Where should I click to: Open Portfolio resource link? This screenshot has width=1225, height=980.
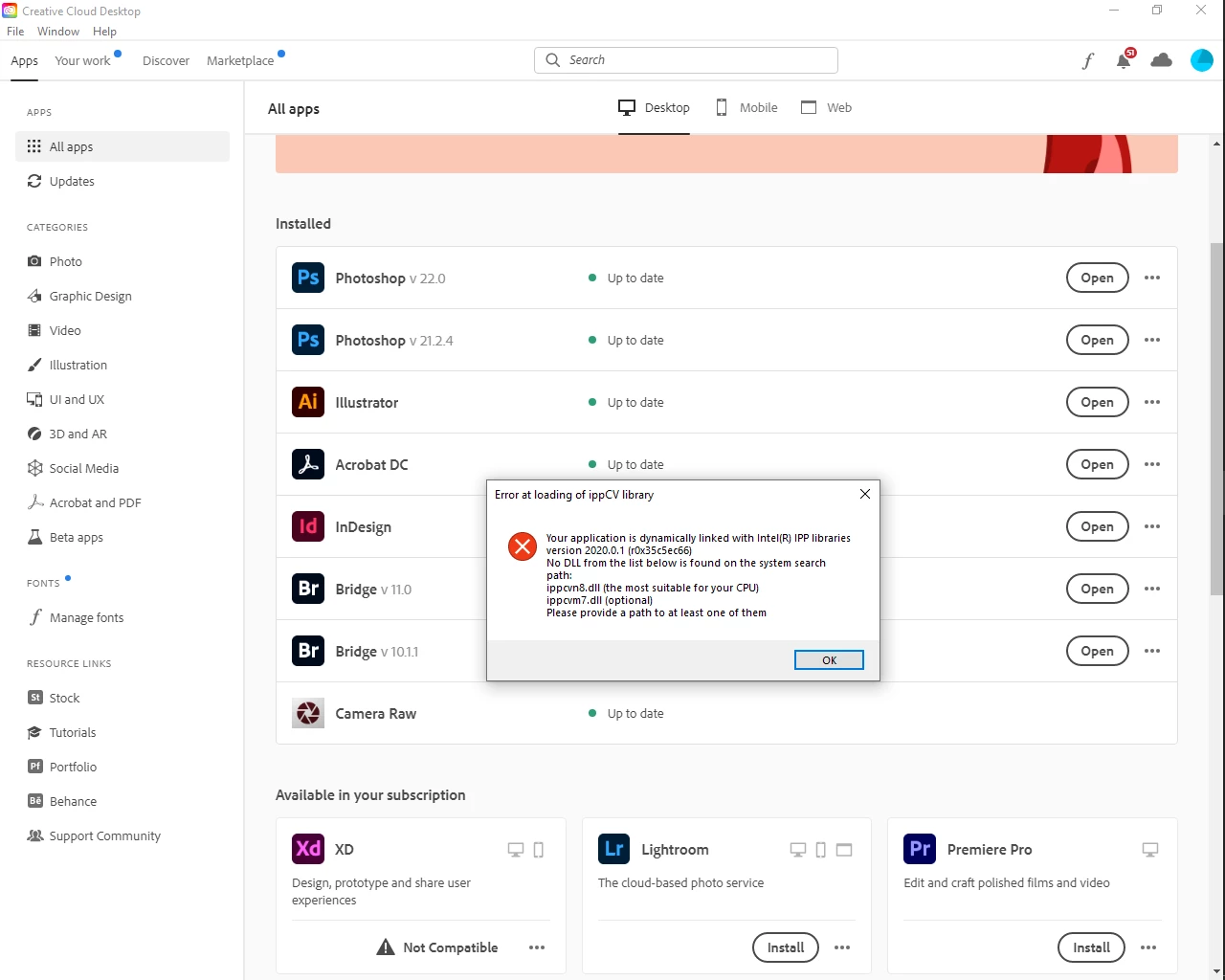122,767
